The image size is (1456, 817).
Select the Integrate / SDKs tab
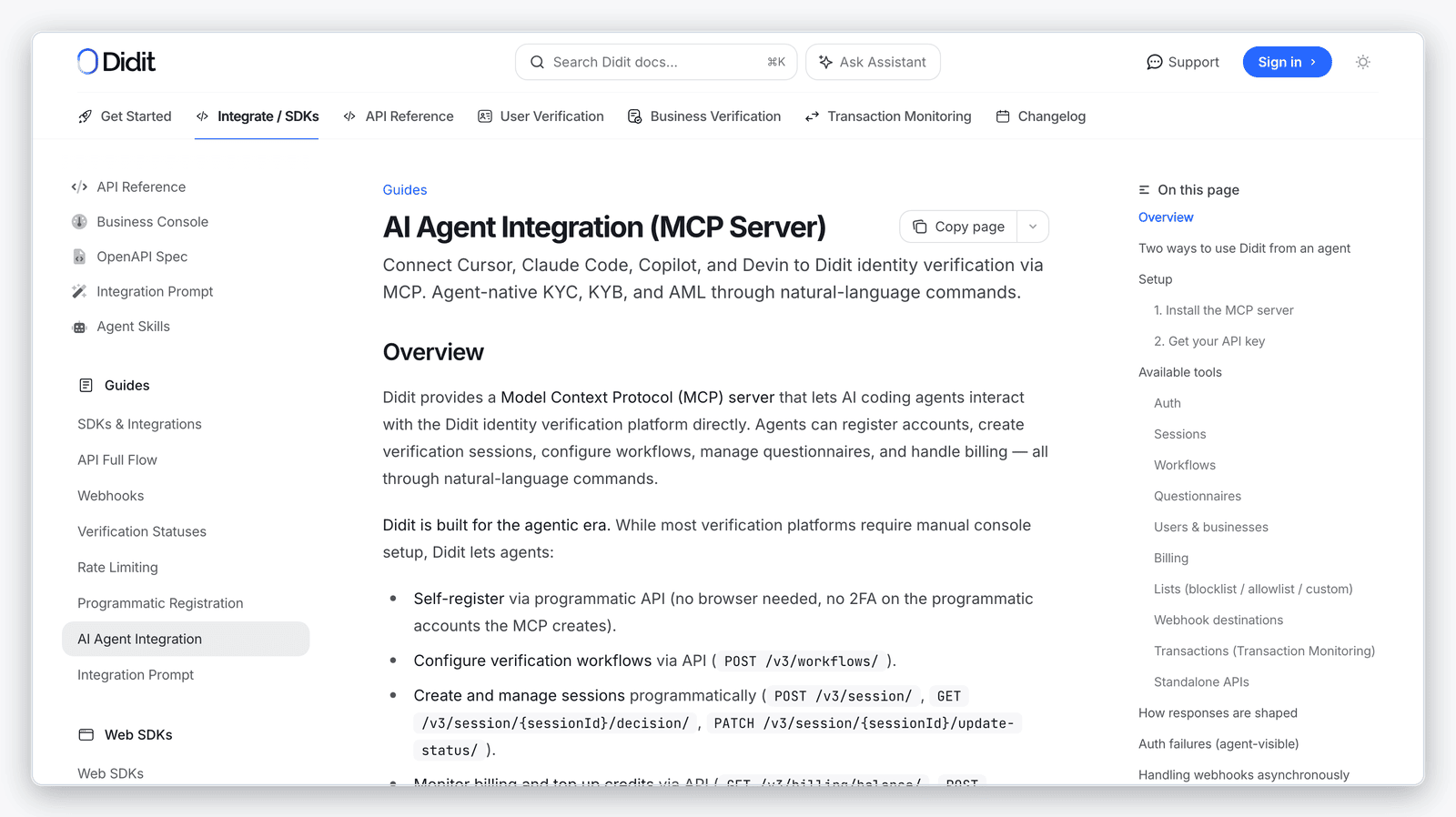(258, 116)
